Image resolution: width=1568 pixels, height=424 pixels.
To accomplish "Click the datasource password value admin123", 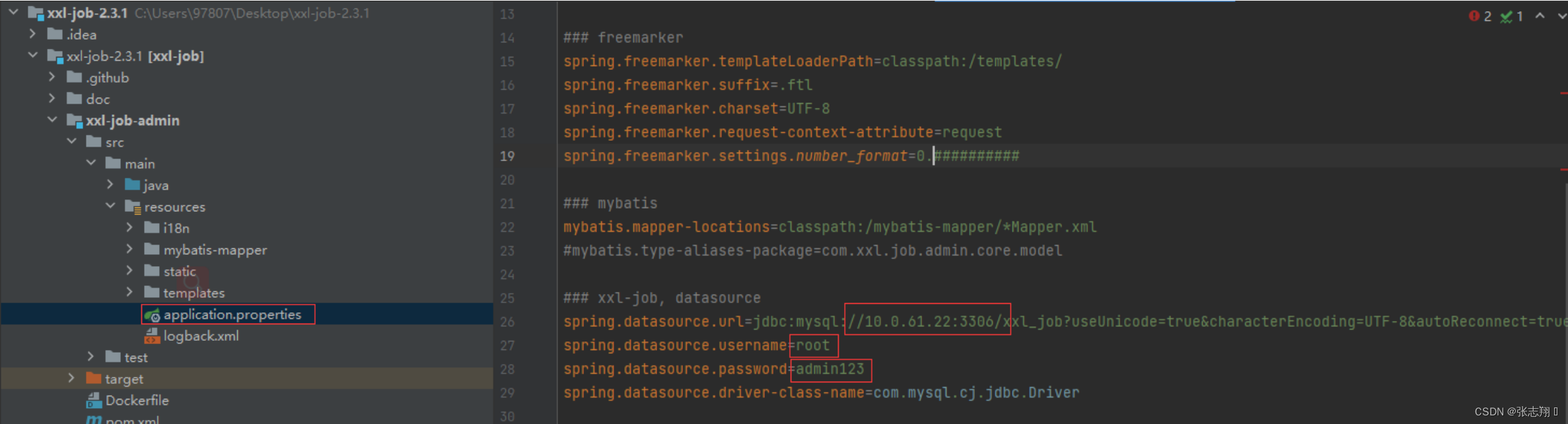I will [x=830, y=369].
